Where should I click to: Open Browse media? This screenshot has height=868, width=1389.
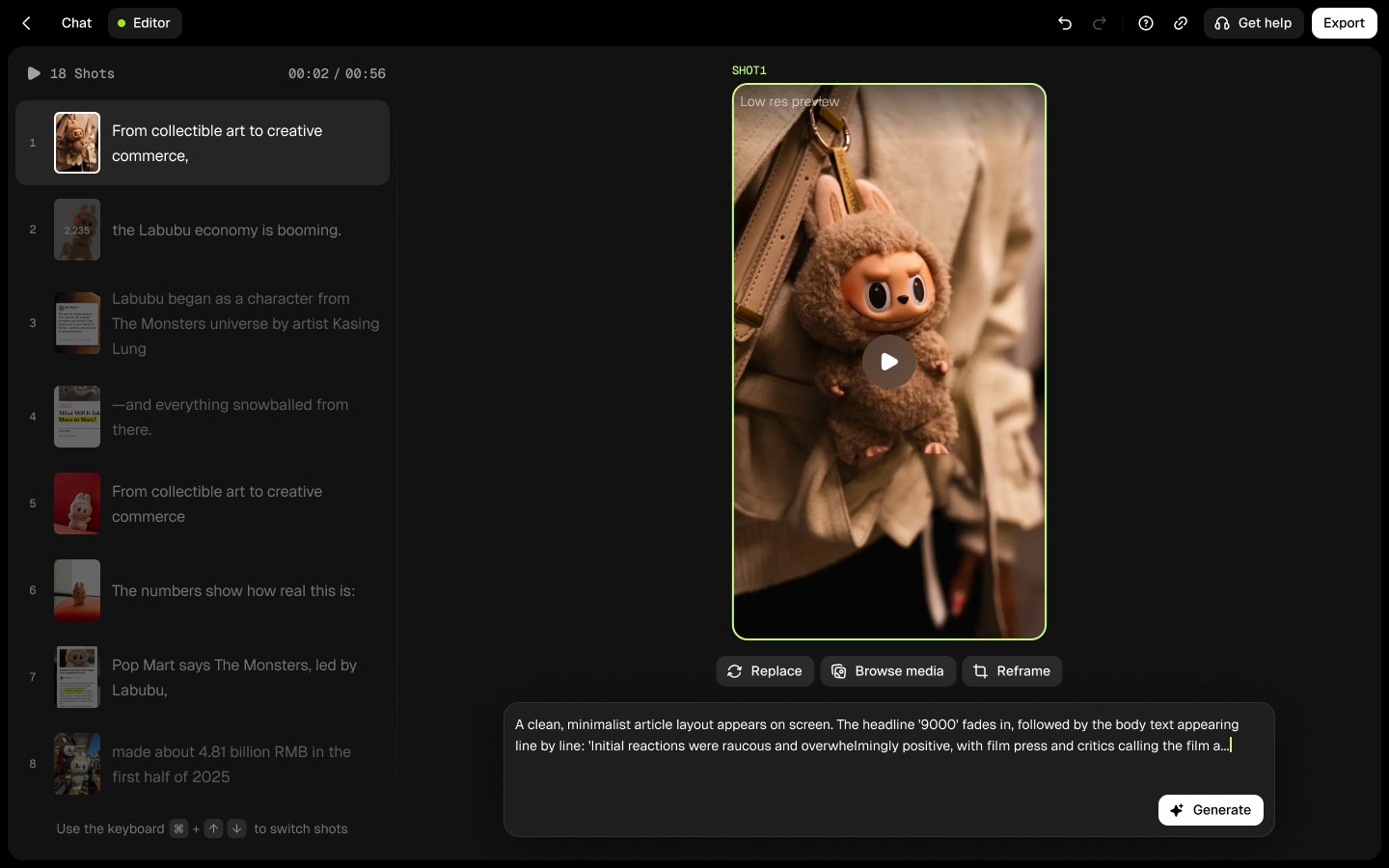(888, 671)
